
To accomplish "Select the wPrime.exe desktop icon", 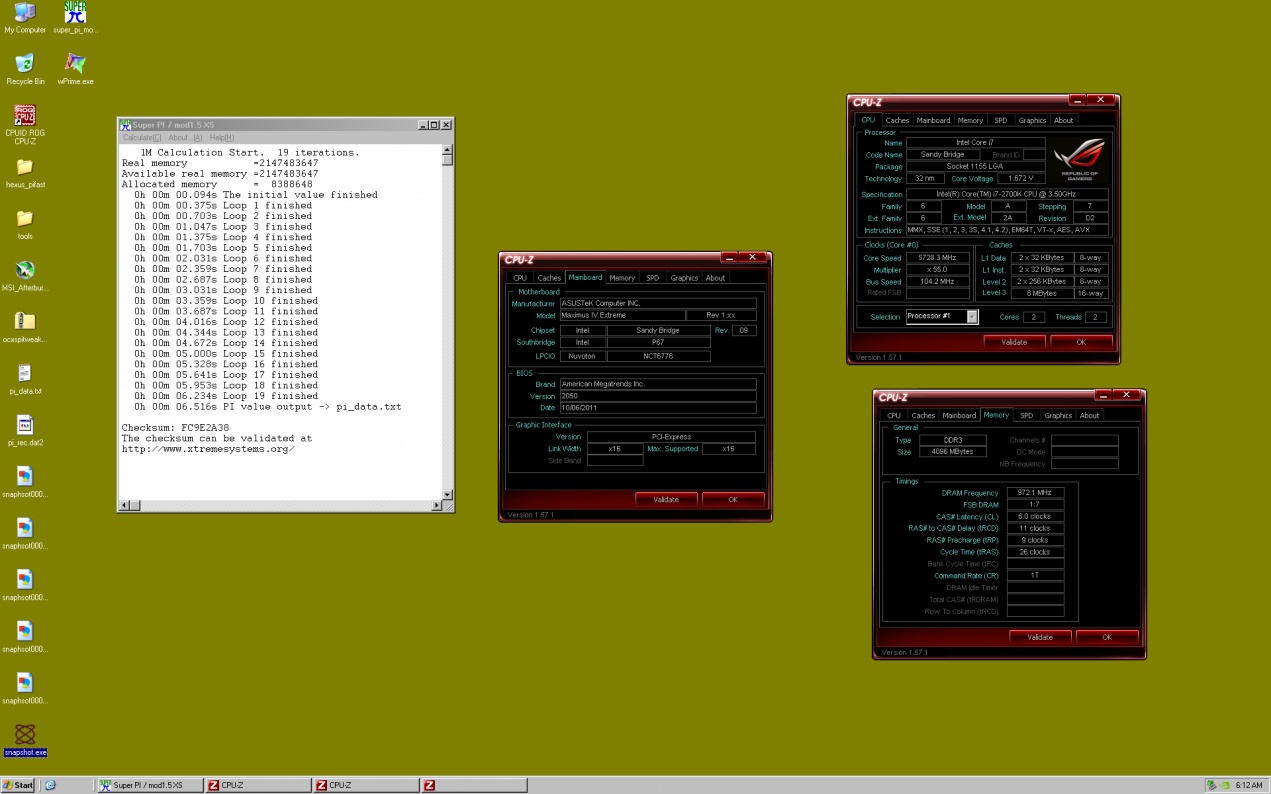I will coord(75,64).
